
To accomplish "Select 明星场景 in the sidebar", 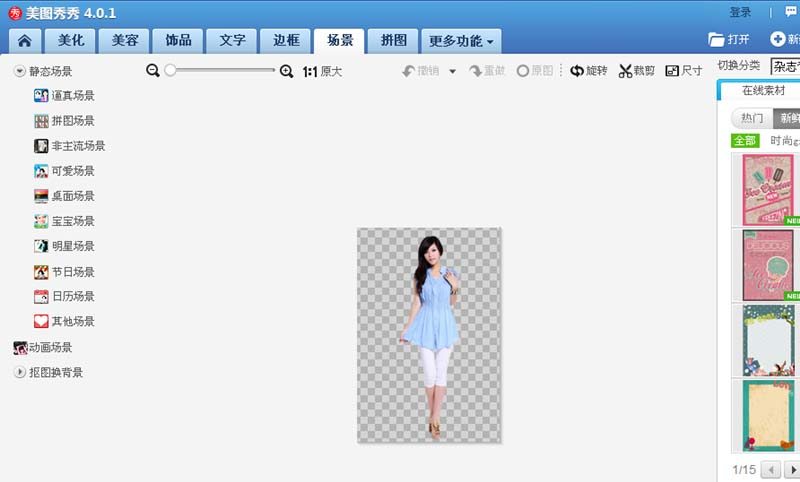I will 64,246.
